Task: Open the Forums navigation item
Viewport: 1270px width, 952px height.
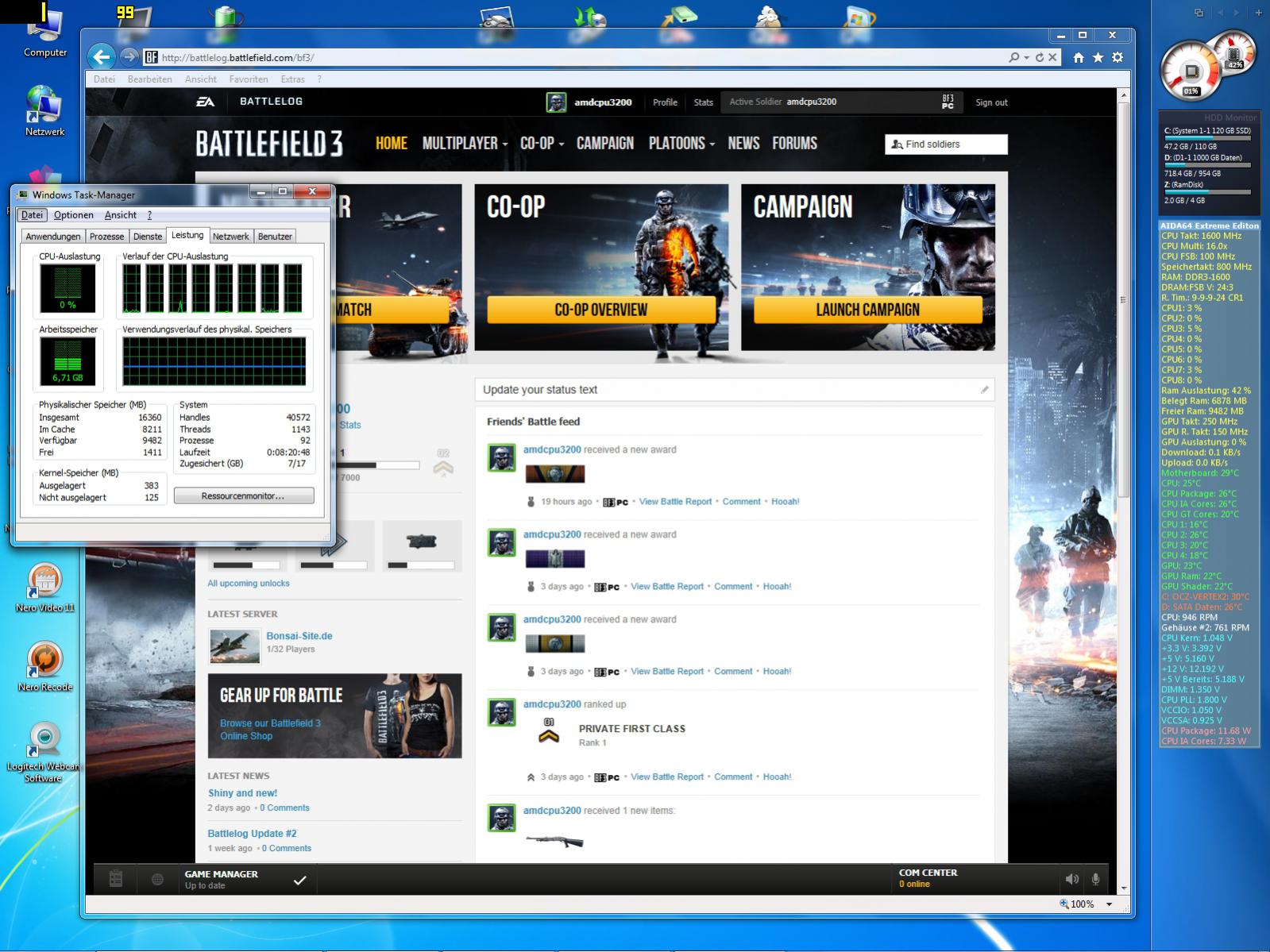Action: [x=795, y=143]
